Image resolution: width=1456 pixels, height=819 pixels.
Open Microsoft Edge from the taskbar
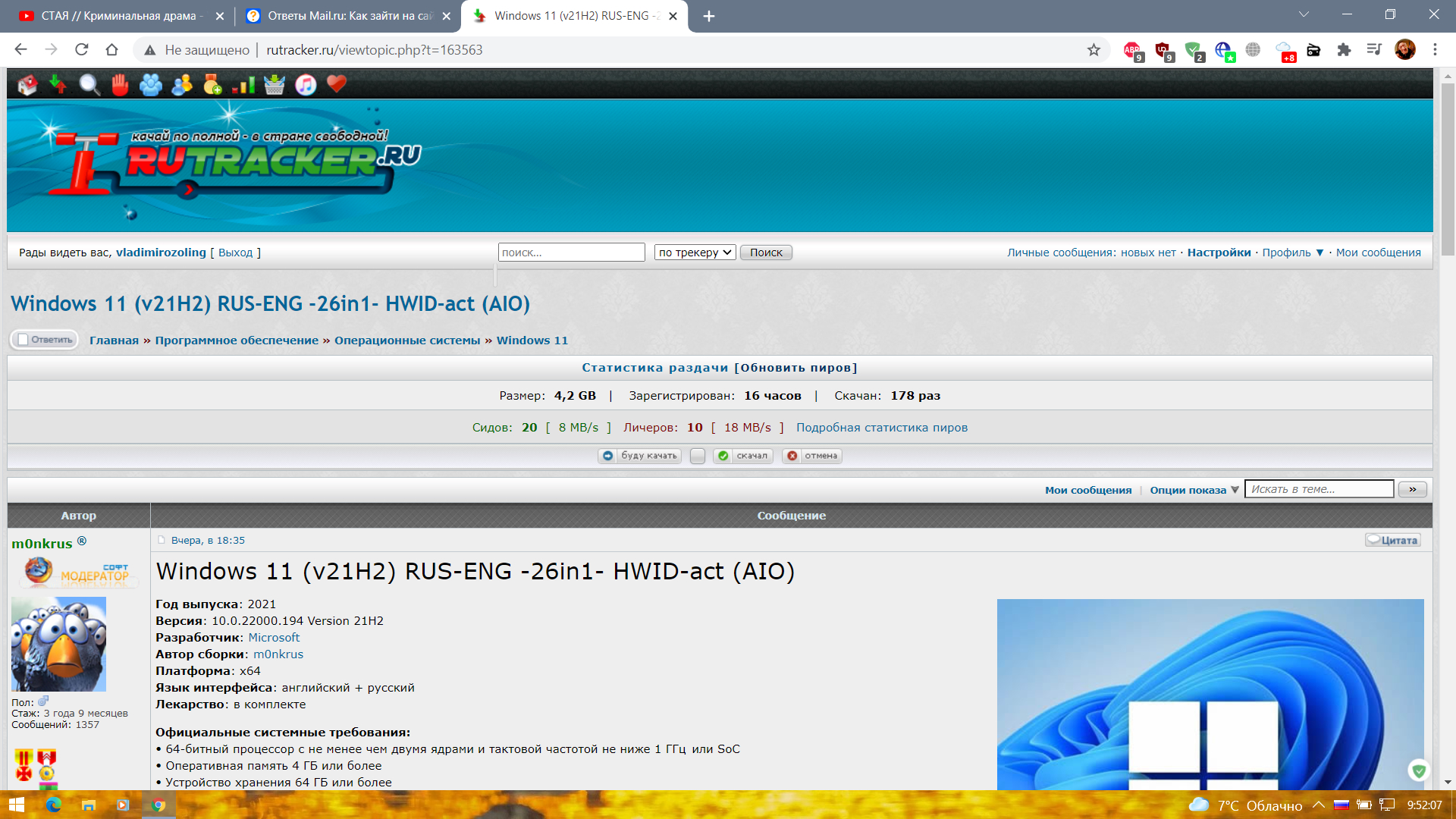point(54,805)
